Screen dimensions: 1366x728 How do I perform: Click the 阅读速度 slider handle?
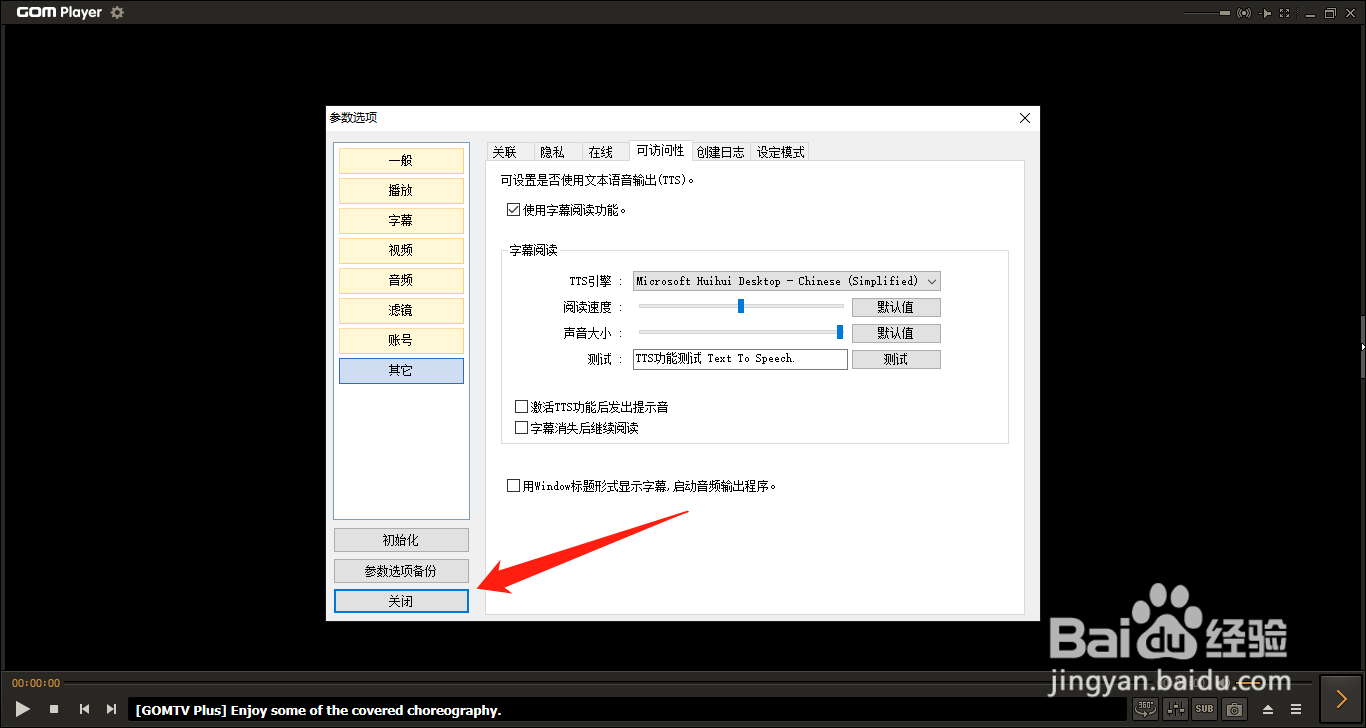(741, 306)
